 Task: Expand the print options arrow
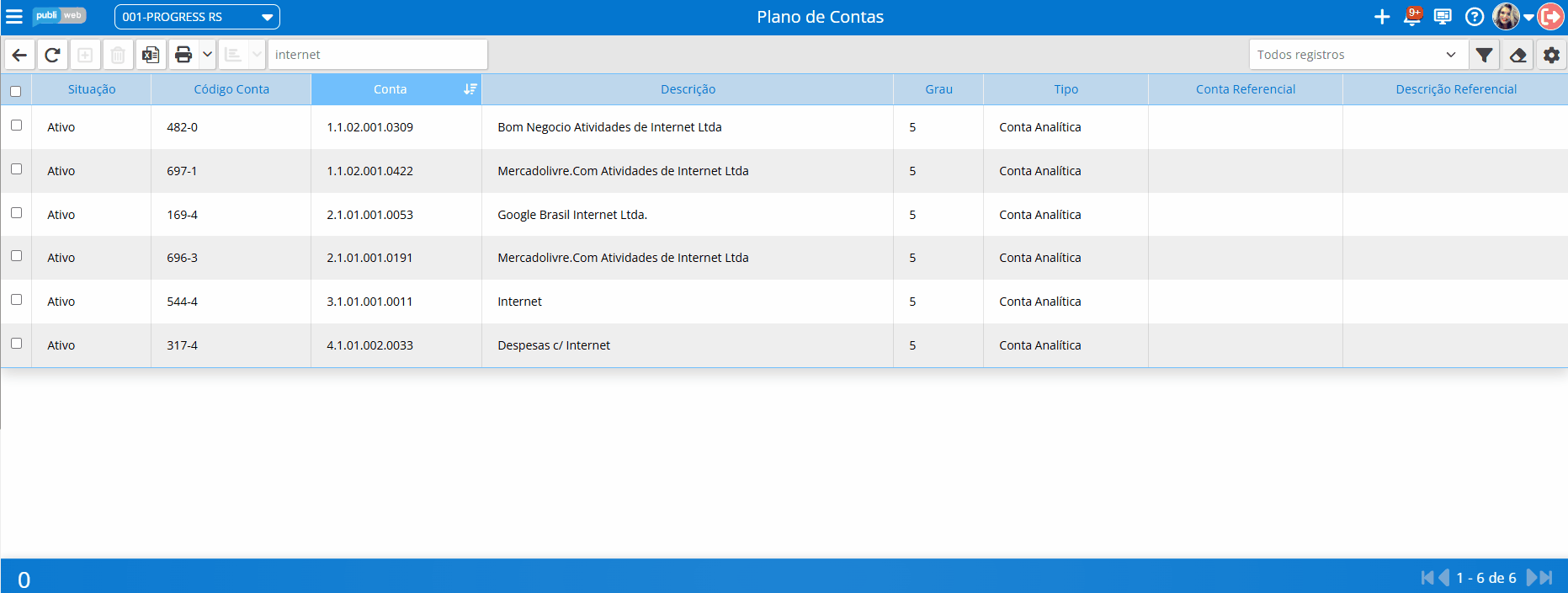point(207,55)
